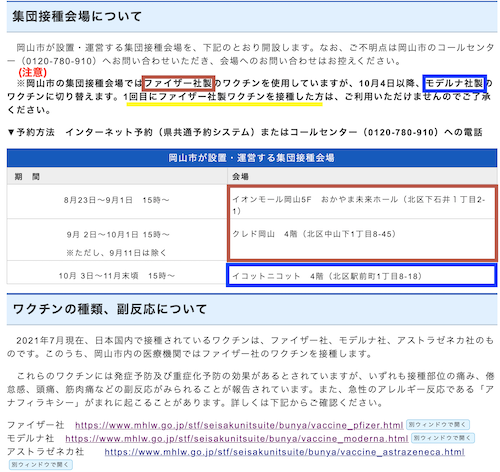Image resolution: width=500 pixels, height=472 pixels.
Task: Open the Moderna vaccine mhlw.go.jp link
Action: [237, 439]
